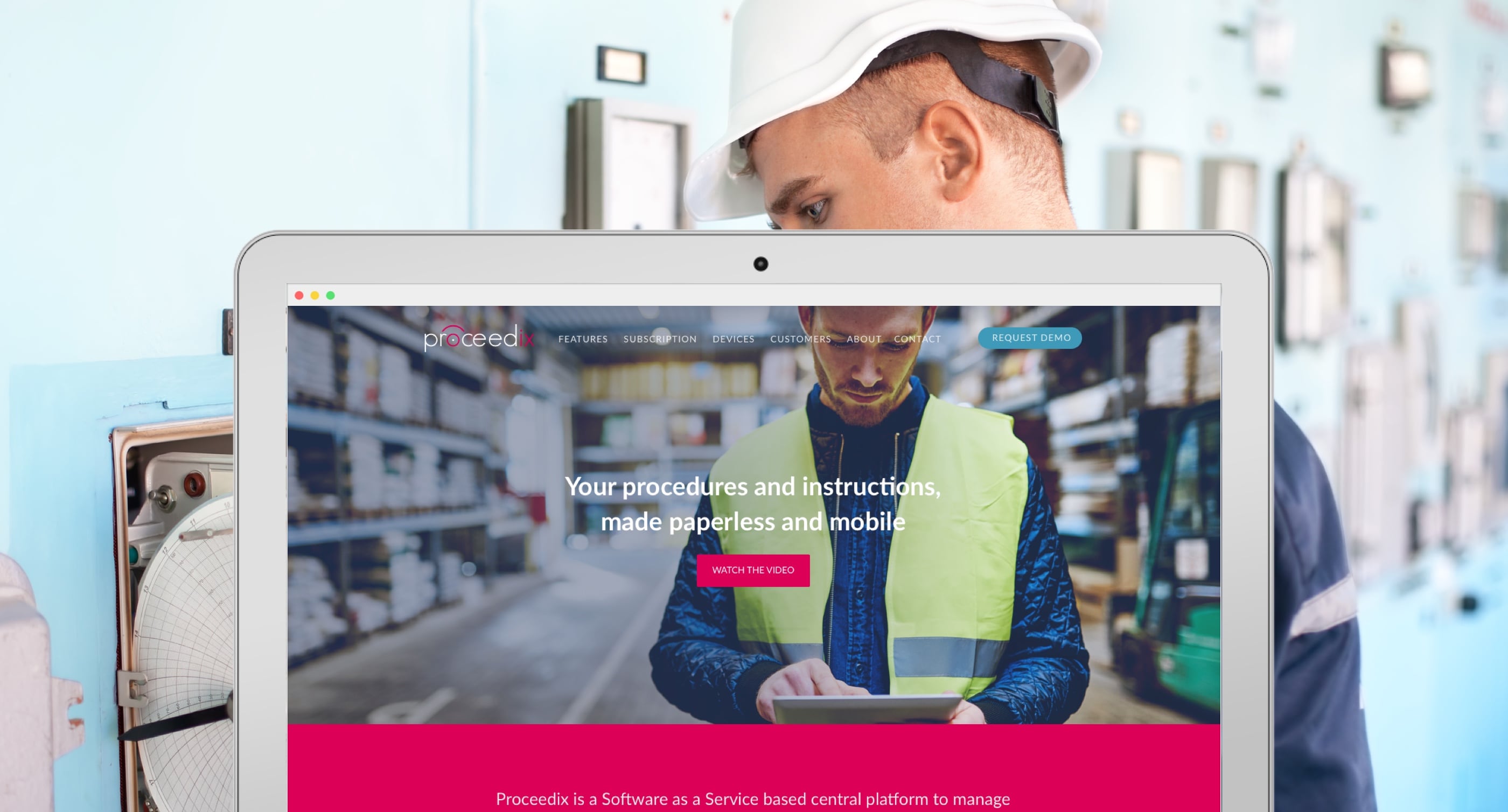Go to the Subscription page
This screenshot has width=1508, height=812.
(x=660, y=339)
